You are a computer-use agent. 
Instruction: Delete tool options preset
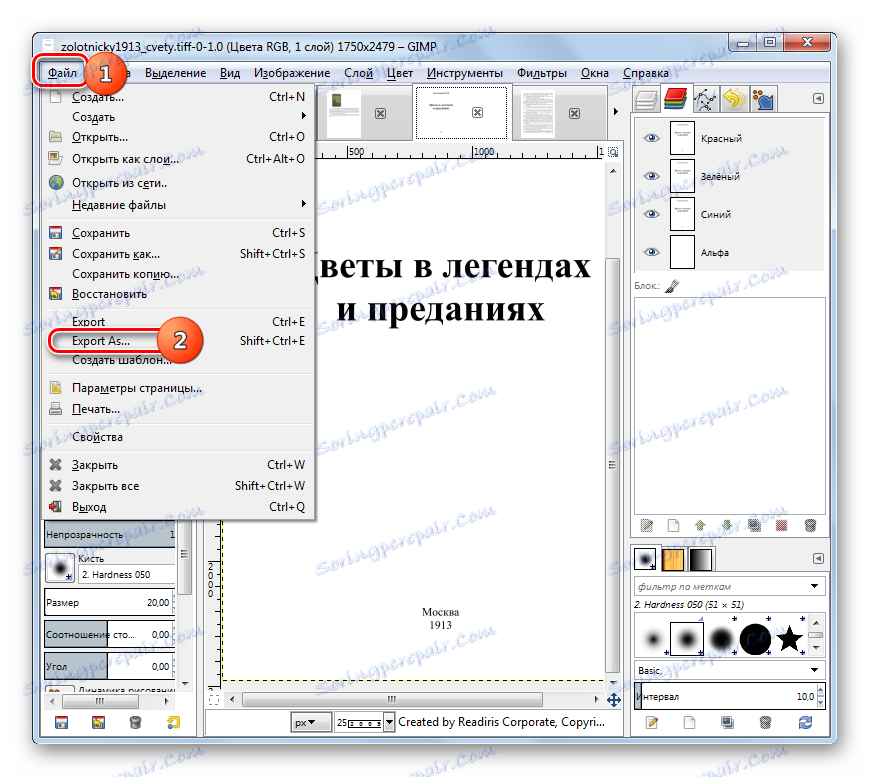pos(135,722)
